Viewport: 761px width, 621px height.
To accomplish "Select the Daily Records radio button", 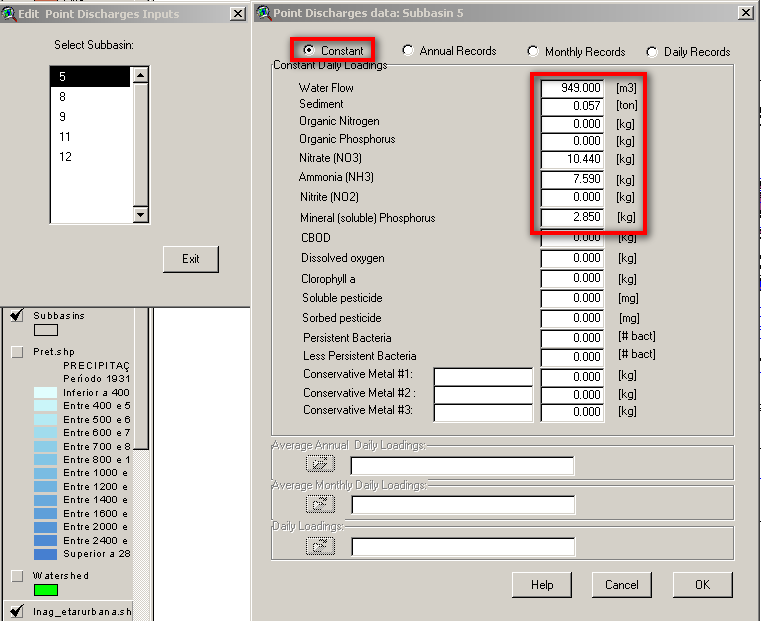I will [652, 52].
